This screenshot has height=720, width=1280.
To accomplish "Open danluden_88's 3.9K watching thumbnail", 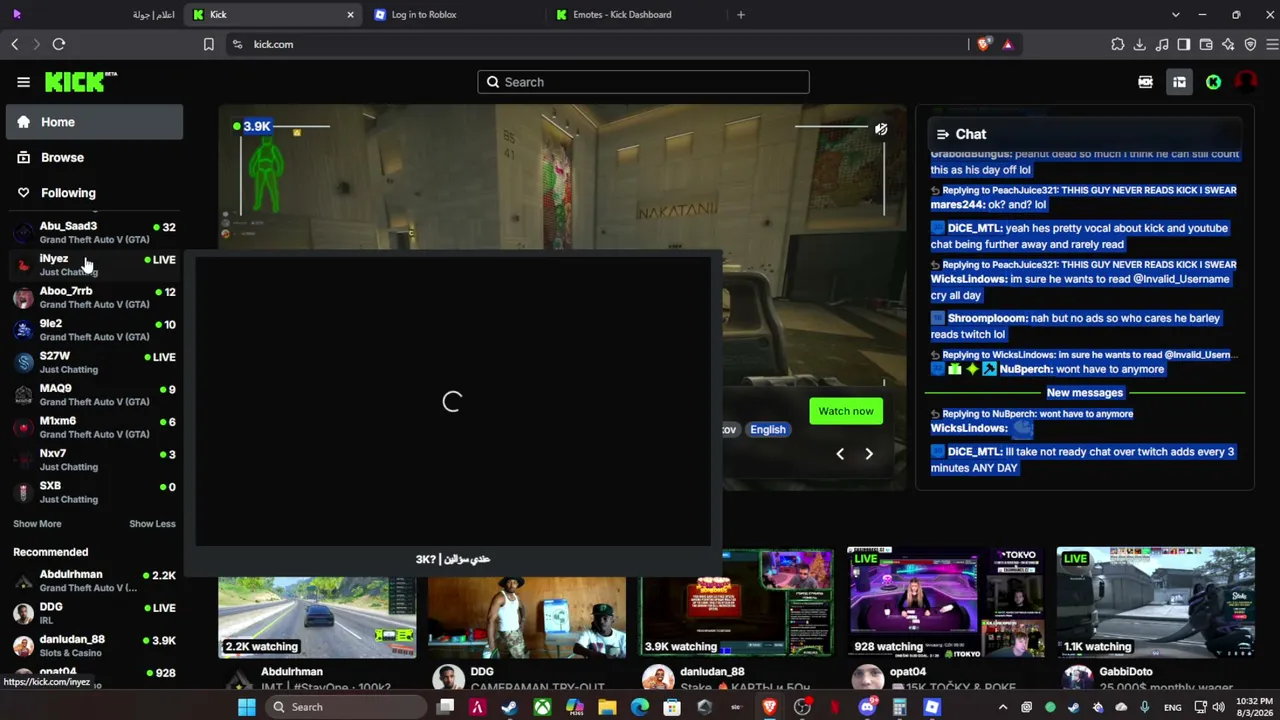I will tap(737, 602).
